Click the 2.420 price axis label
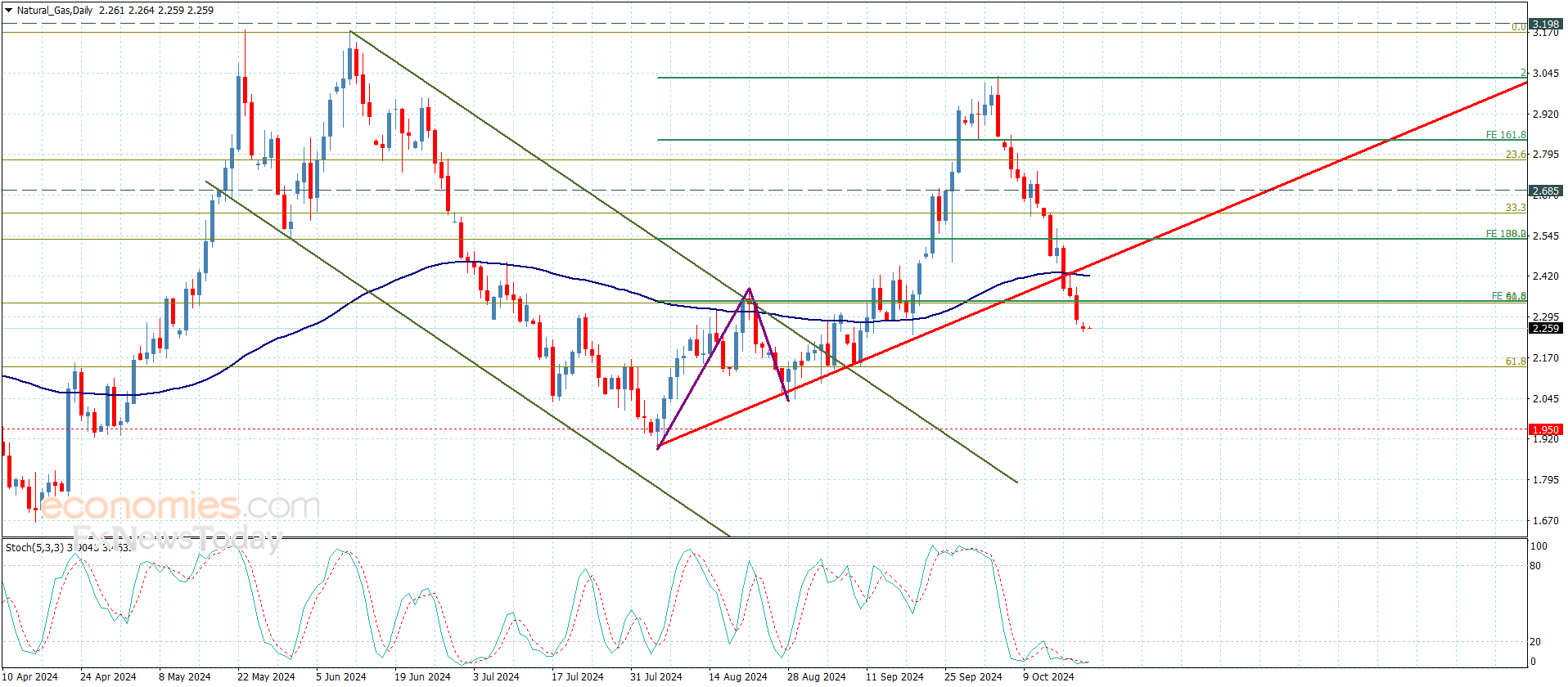This screenshot has width=1568, height=687. 1545,276
